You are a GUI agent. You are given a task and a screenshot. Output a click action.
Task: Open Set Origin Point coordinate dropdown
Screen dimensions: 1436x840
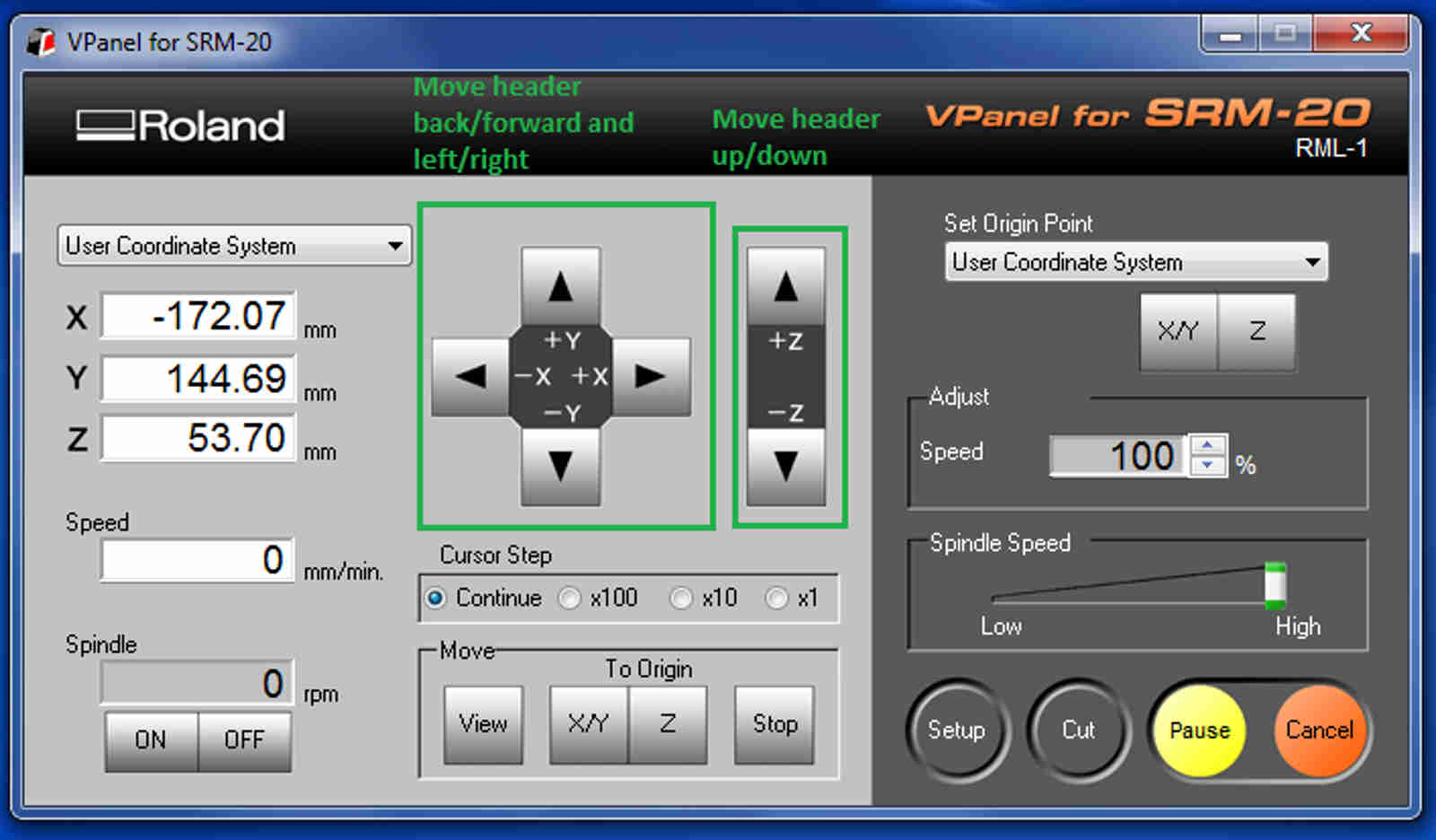pos(1136,262)
